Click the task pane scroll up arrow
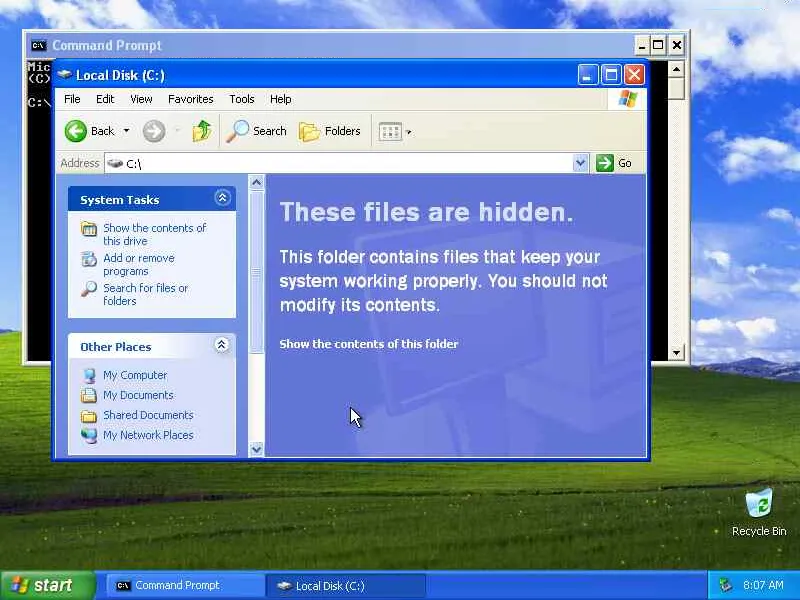This screenshot has height=600, width=800. point(257,182)
